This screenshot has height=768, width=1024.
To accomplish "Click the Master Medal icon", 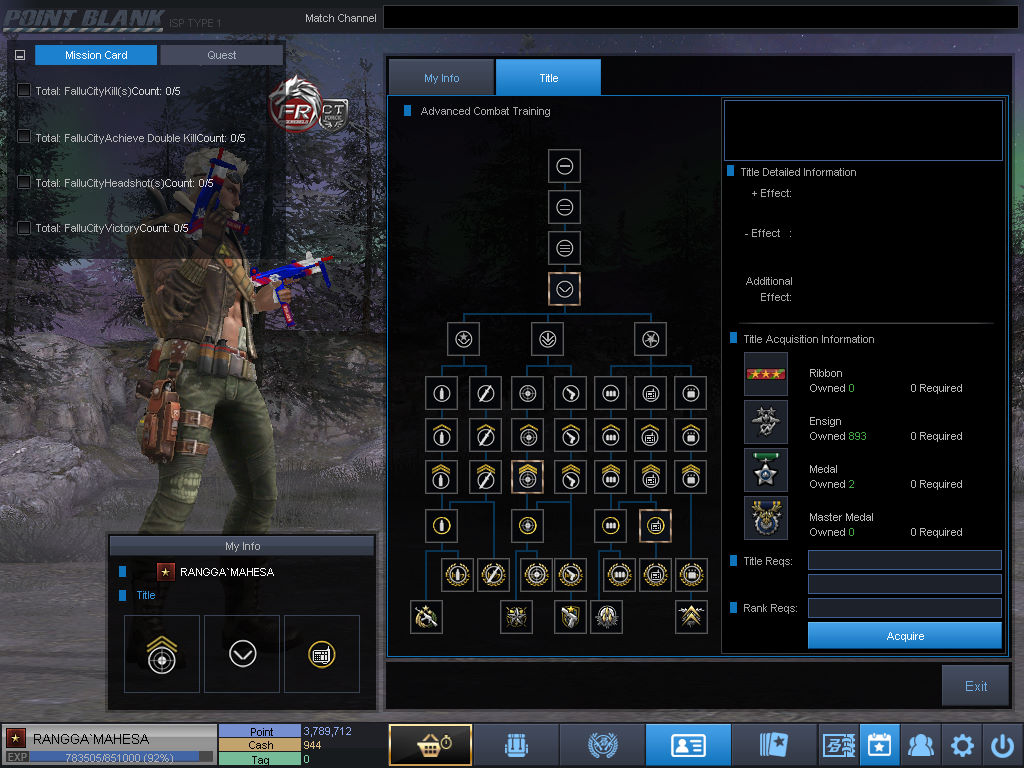I will coord(765,518).
